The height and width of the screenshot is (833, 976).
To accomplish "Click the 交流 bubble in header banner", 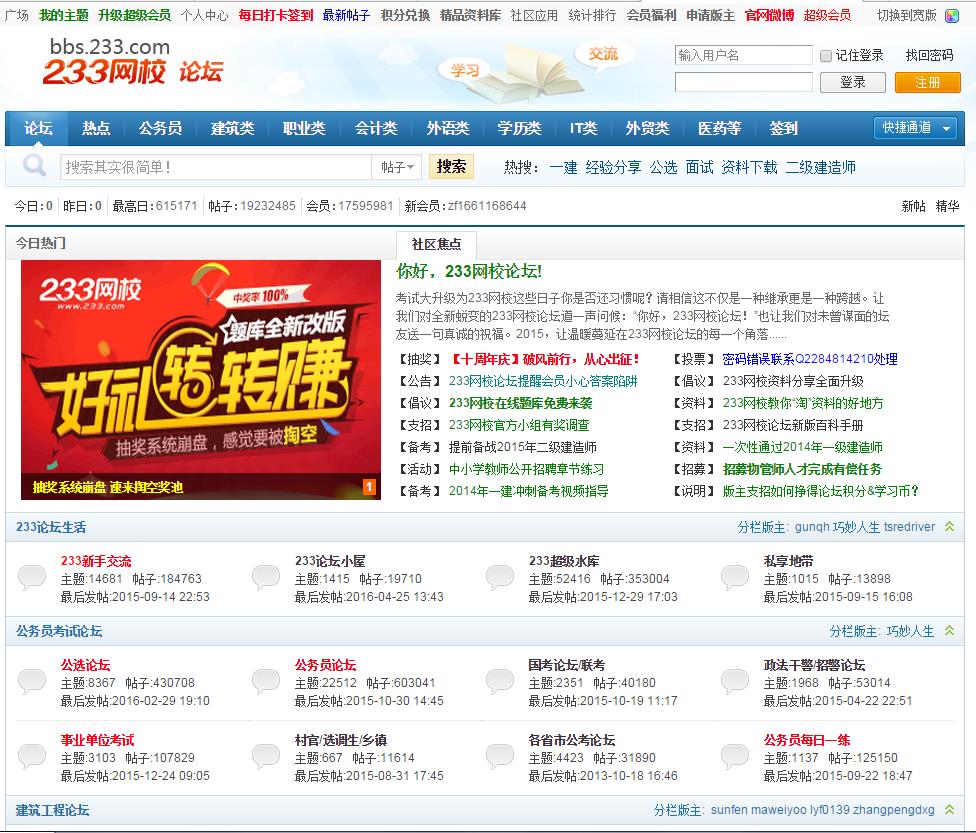I will [x=603, y=55].
